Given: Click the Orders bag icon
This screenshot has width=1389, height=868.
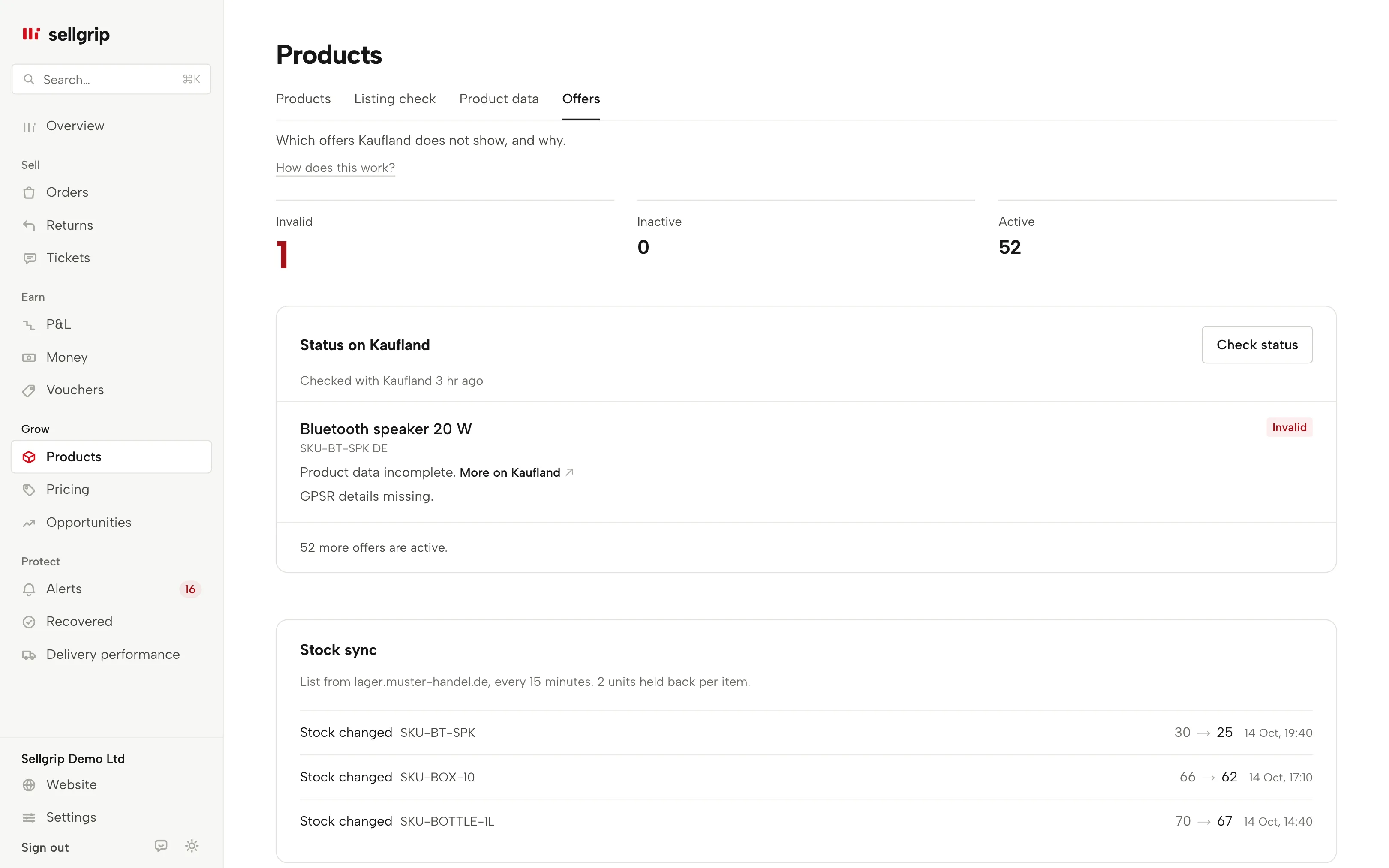Looking at the screenshot, I should coord(29,193).
